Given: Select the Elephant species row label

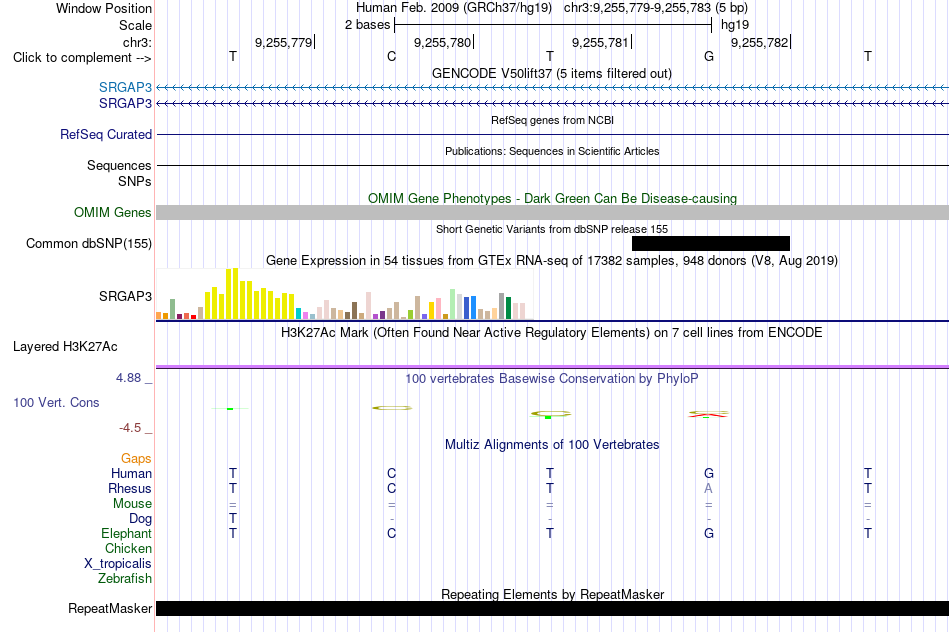Looking at the screenshot, I should [x=127, y=533].
